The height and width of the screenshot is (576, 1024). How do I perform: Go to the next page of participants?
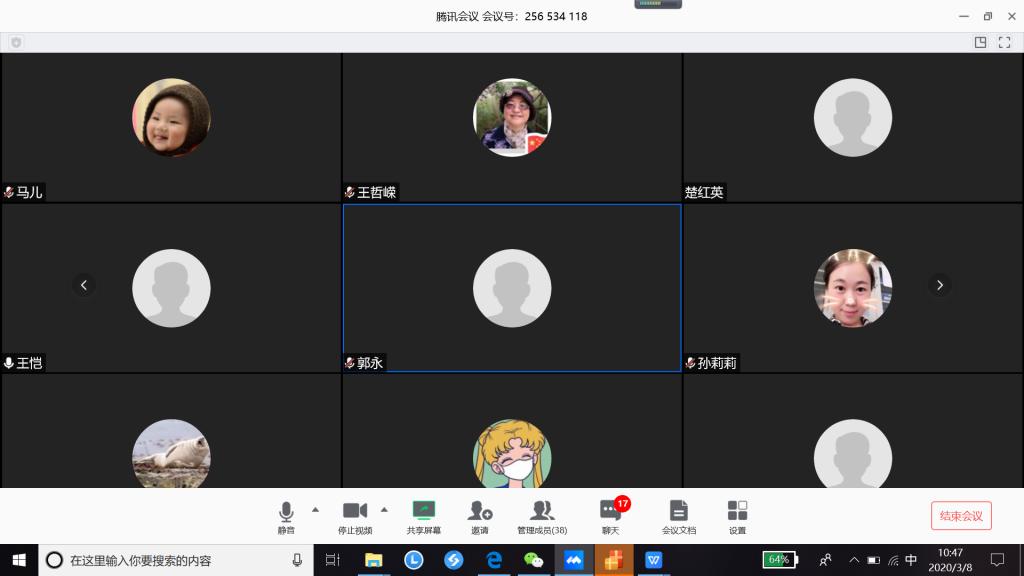point(939,285)
